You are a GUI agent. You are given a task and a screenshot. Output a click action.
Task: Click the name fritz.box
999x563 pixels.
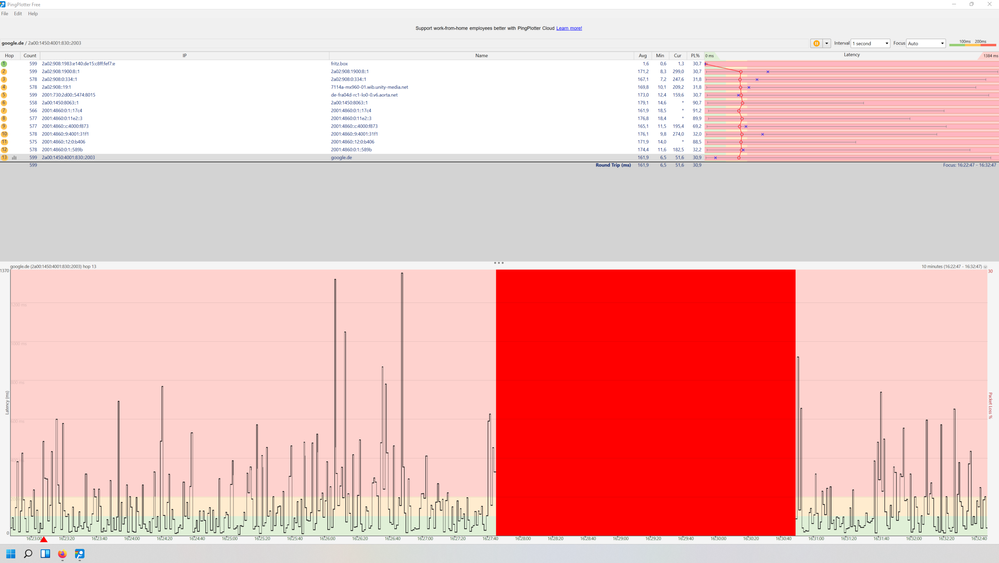[339, 64]
